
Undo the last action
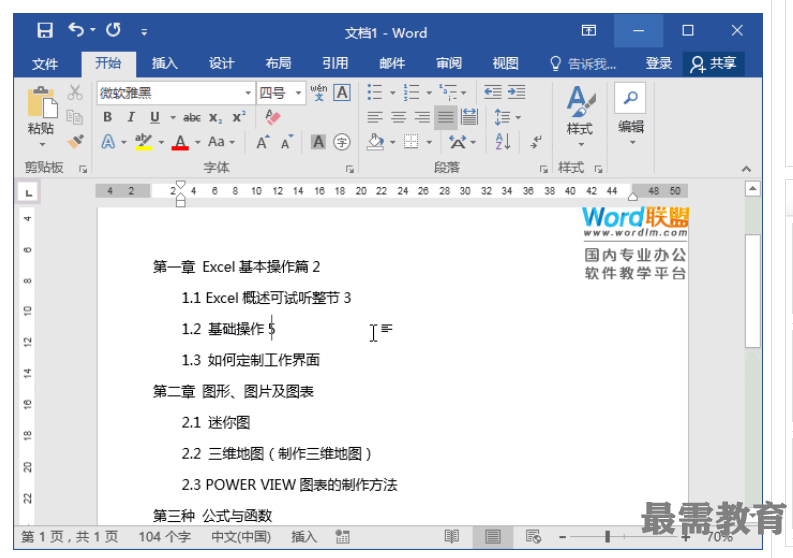[x=76, y=30]
